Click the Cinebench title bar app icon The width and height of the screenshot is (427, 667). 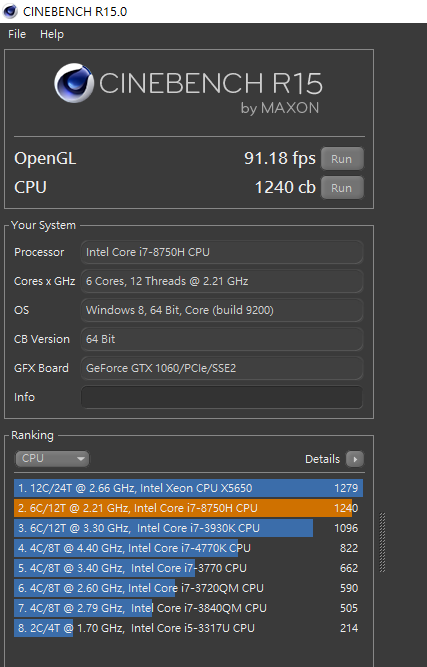click(x=10, y=11)
